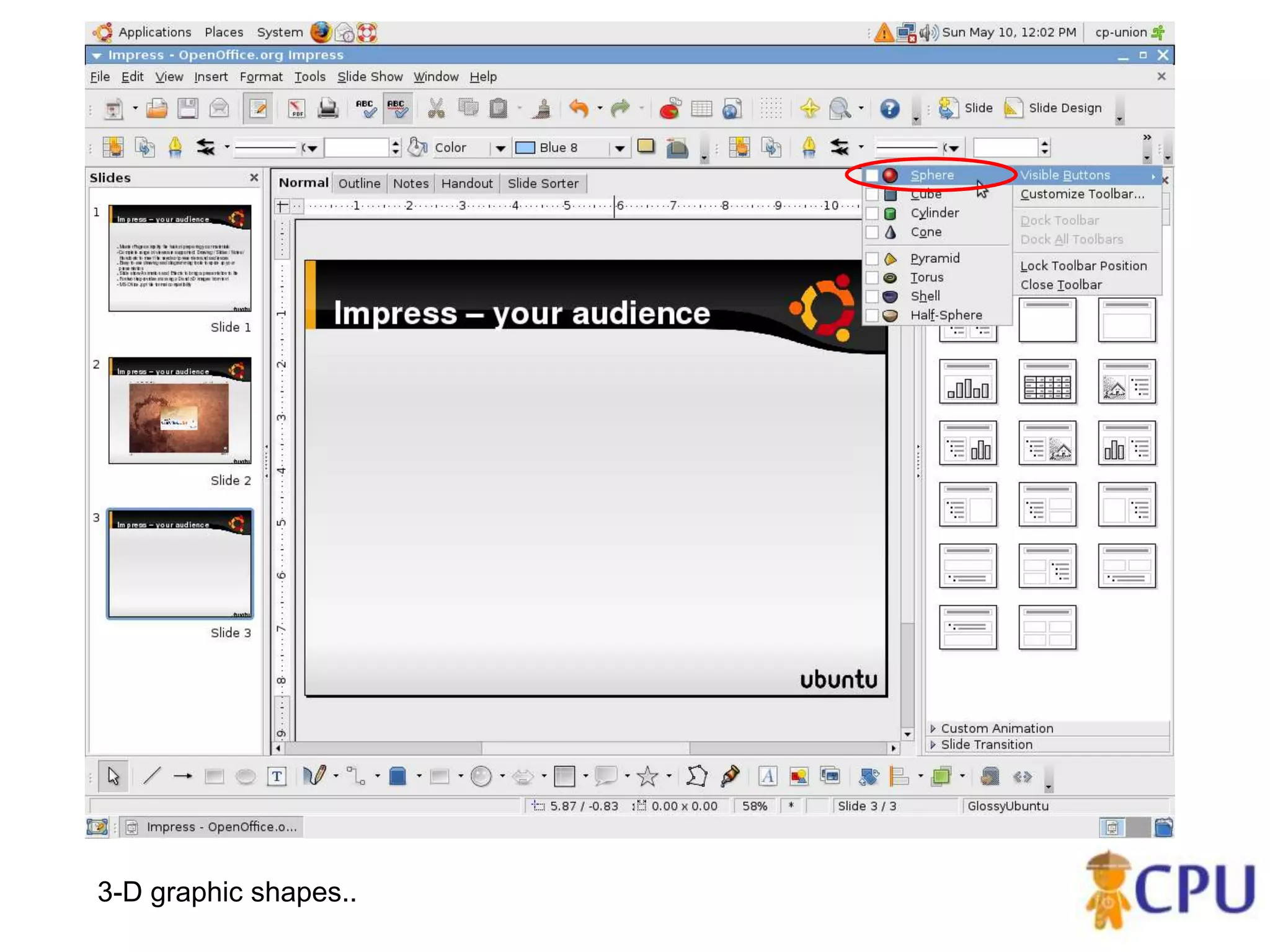
Task: Export directly as PDF icon
Action: pos(296,109)
